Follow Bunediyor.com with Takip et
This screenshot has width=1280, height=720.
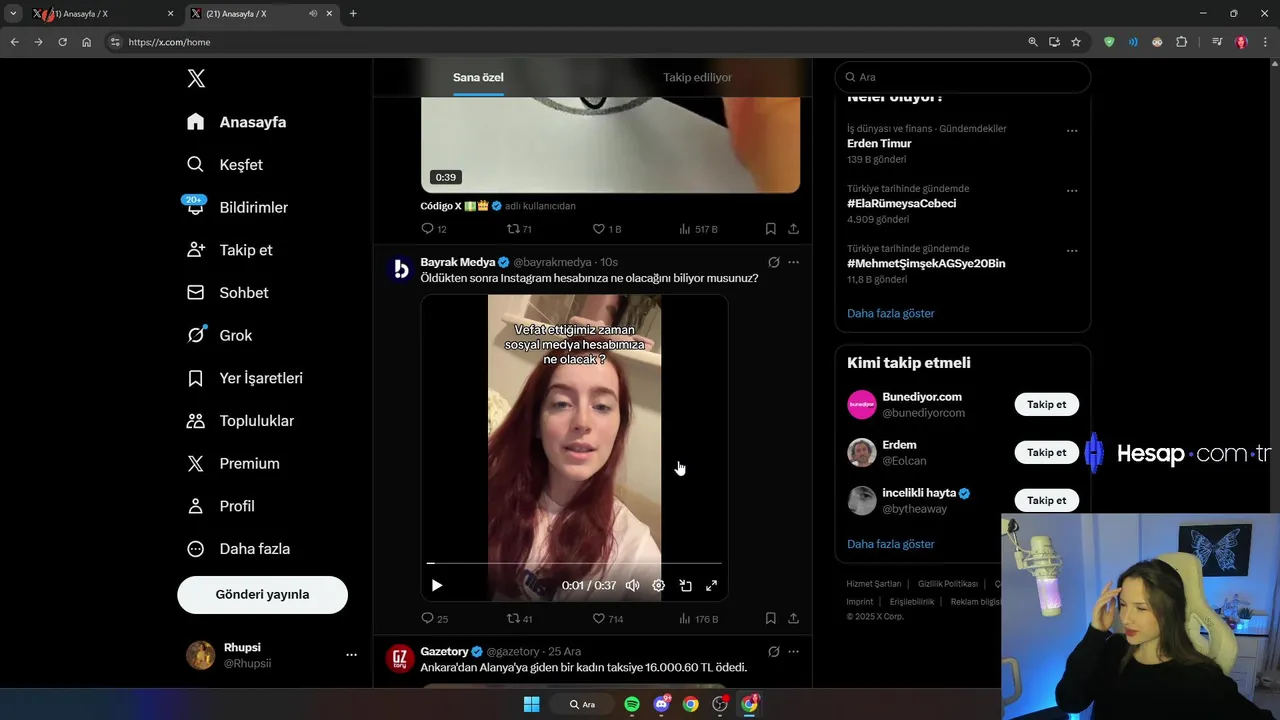coord(1047,404)
